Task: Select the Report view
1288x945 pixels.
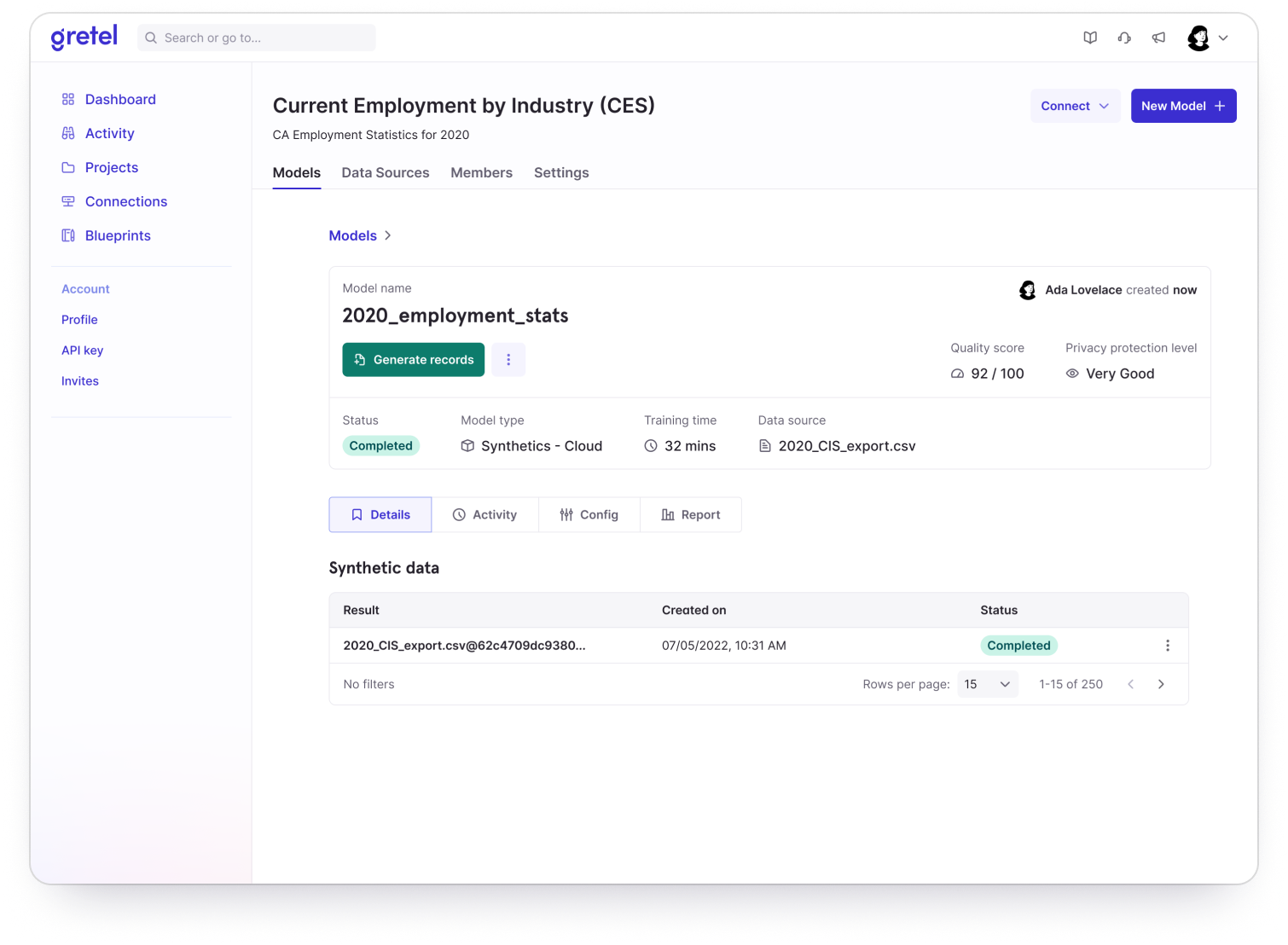Action: (x=690, y=514)
